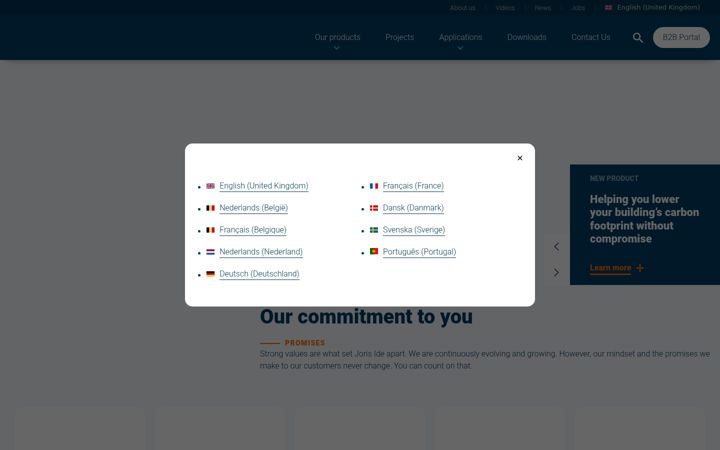The width and height of the screenshot is (720, 450).
Task: Open the Downloads menu item
Action: pyautogui.click(x=527, y=37)
